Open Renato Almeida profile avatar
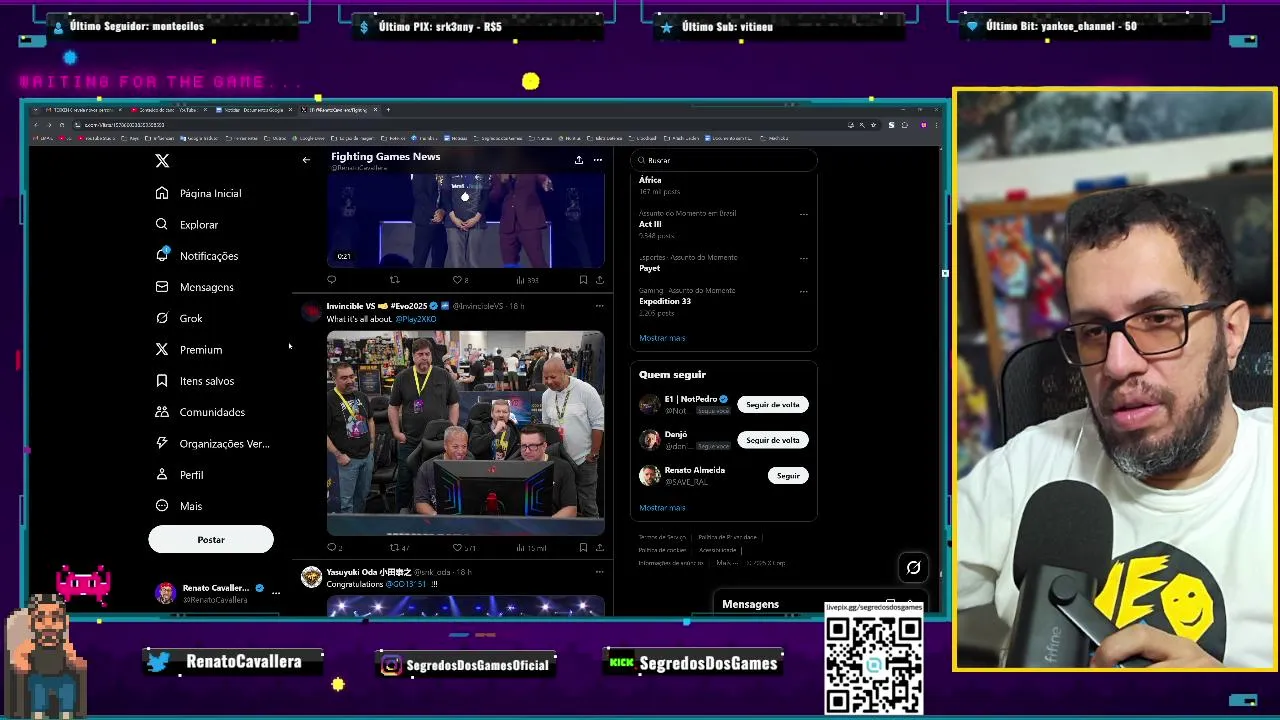Viewport: 1280px width, 720px height. (x=650, y=476)
